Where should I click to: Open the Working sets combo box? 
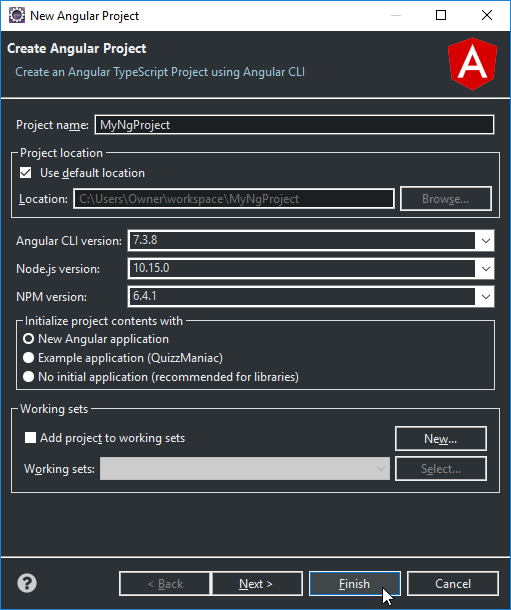click(245, 469)
